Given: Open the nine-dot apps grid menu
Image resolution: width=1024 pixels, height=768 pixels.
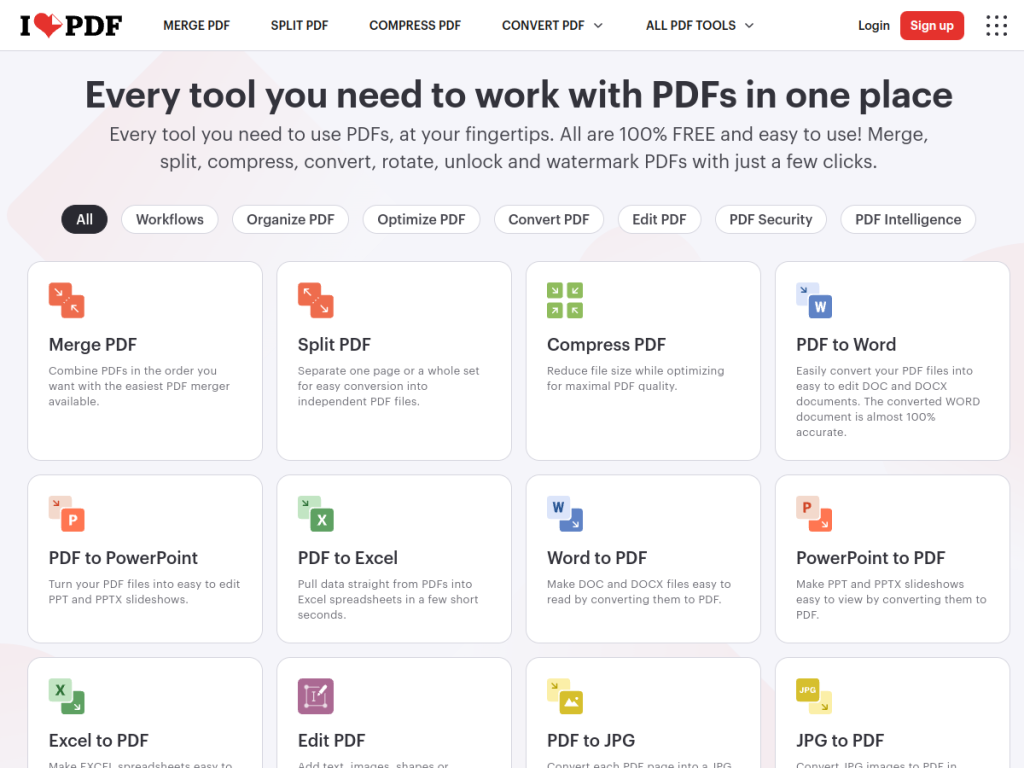Looking at the screenshot, I should click(996, 25).
